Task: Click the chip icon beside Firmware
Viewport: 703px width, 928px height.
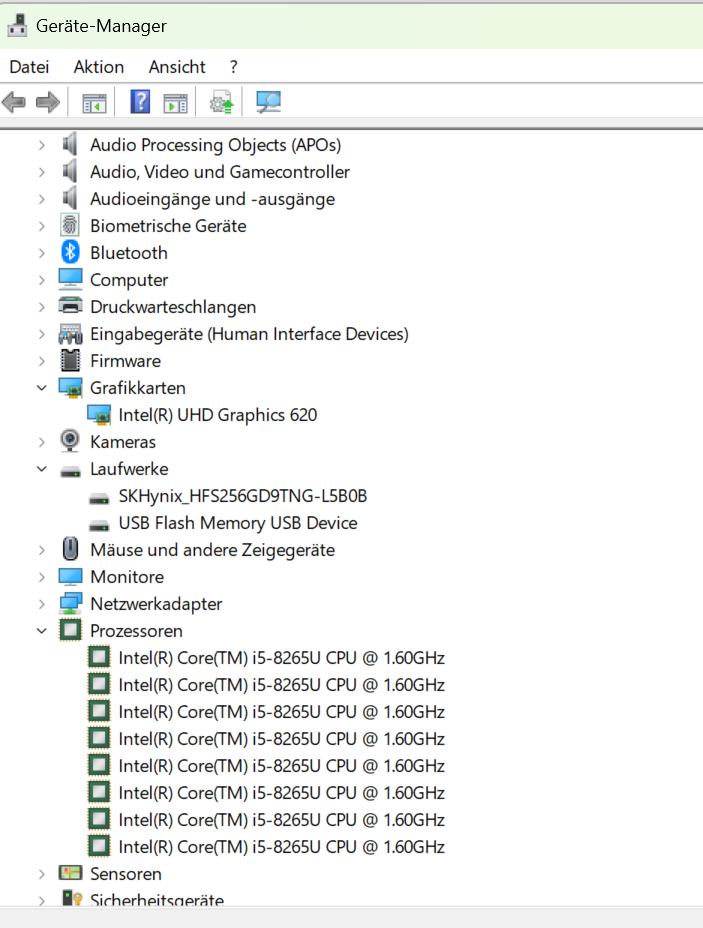Action: click(70, 360)
